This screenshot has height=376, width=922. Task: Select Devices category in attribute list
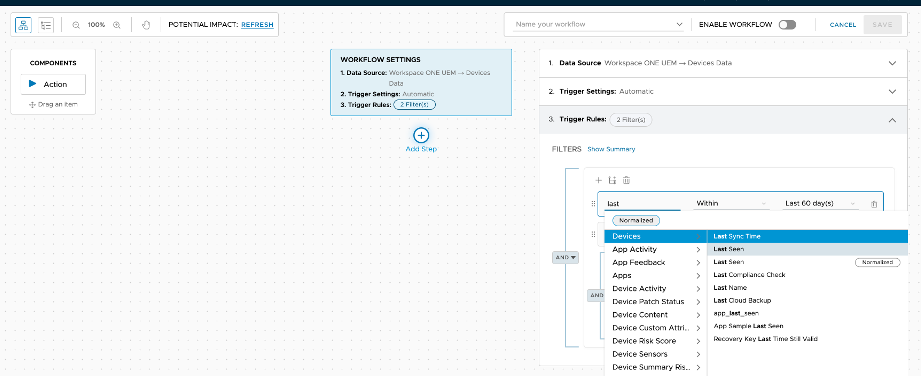pyautogui.click(x=655, y=236)
